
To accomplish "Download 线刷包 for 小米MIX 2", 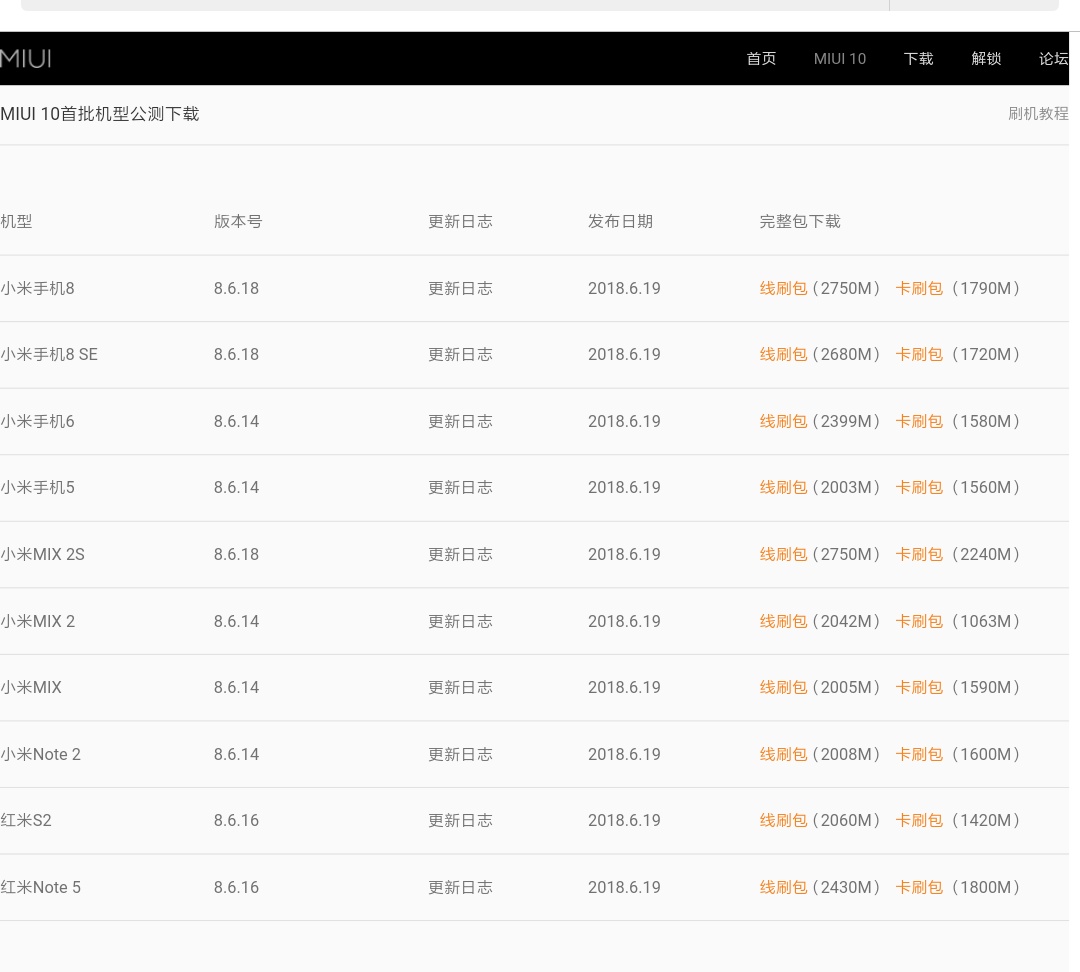I will point(783,621).
